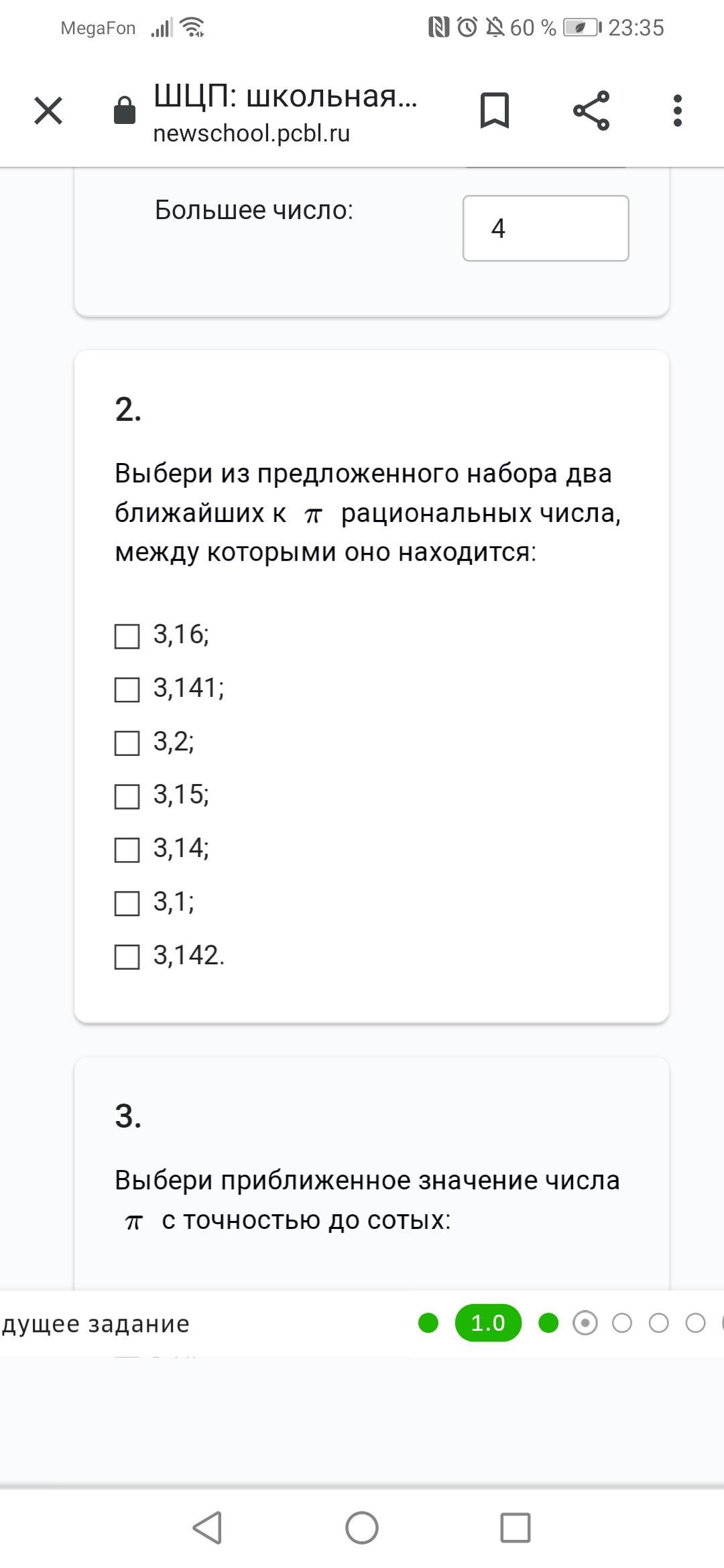This screenshot has height=1568, width=724.
Task: Tap the newschool.pcbl.ru address text
Action: pyautogui.click(x=251, y=133)
